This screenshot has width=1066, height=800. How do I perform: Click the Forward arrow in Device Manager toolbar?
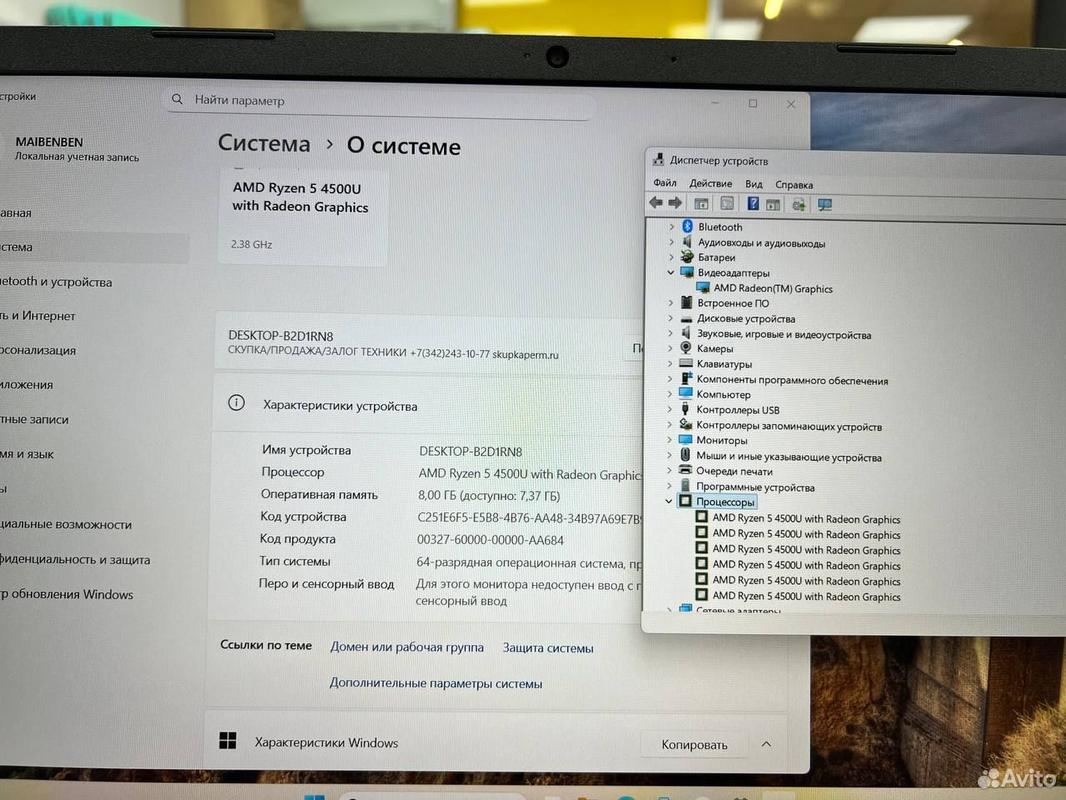675,203
